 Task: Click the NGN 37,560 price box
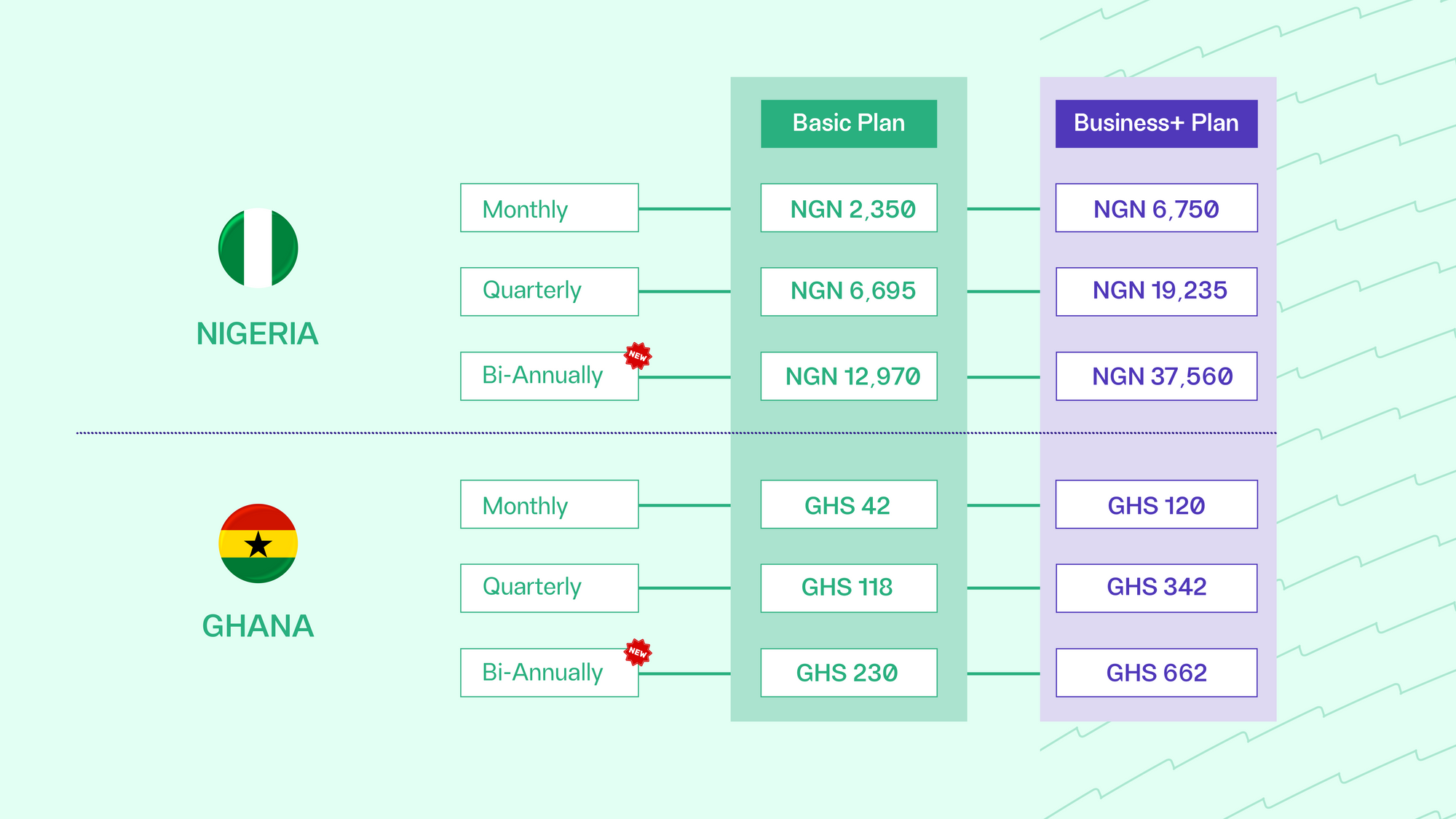pos(1156,376)
